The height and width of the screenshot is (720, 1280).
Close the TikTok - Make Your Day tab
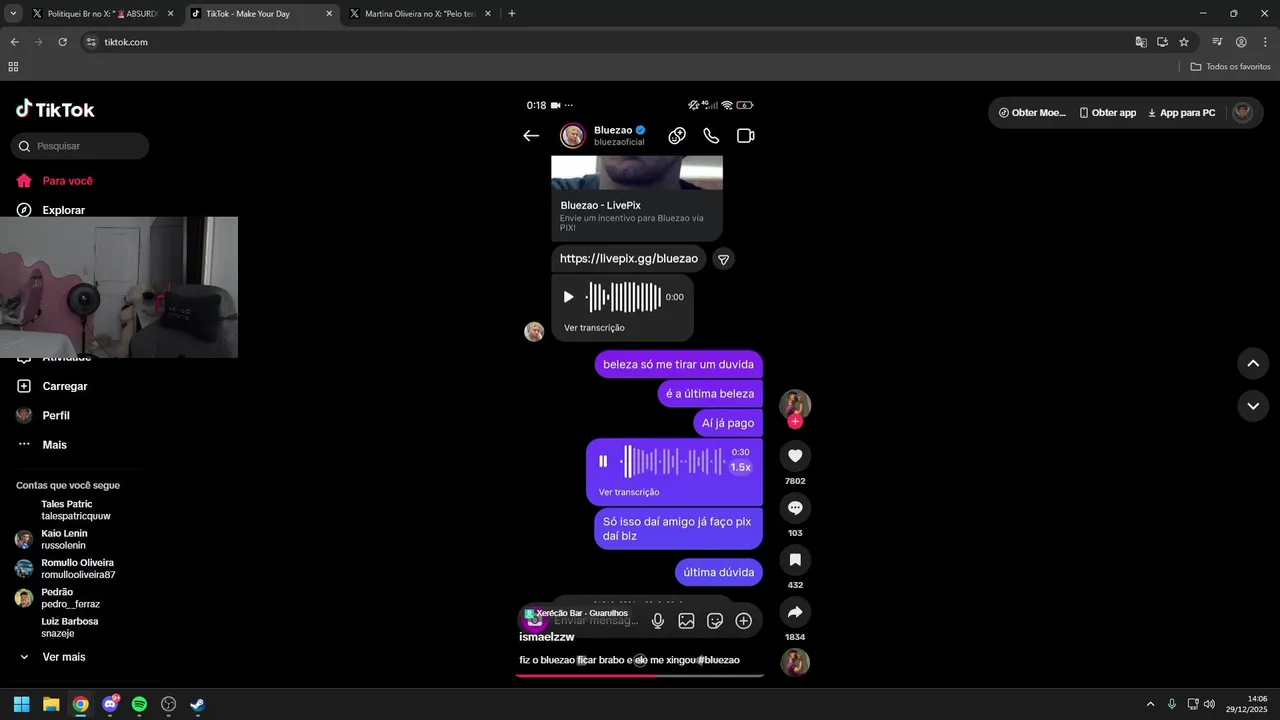(329, 14)
